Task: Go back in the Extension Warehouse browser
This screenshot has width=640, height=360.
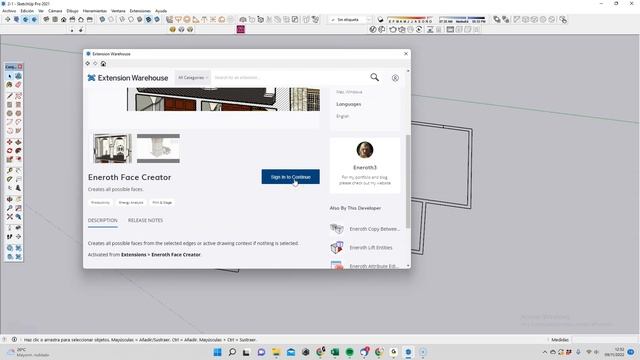Action: point(88,64)
